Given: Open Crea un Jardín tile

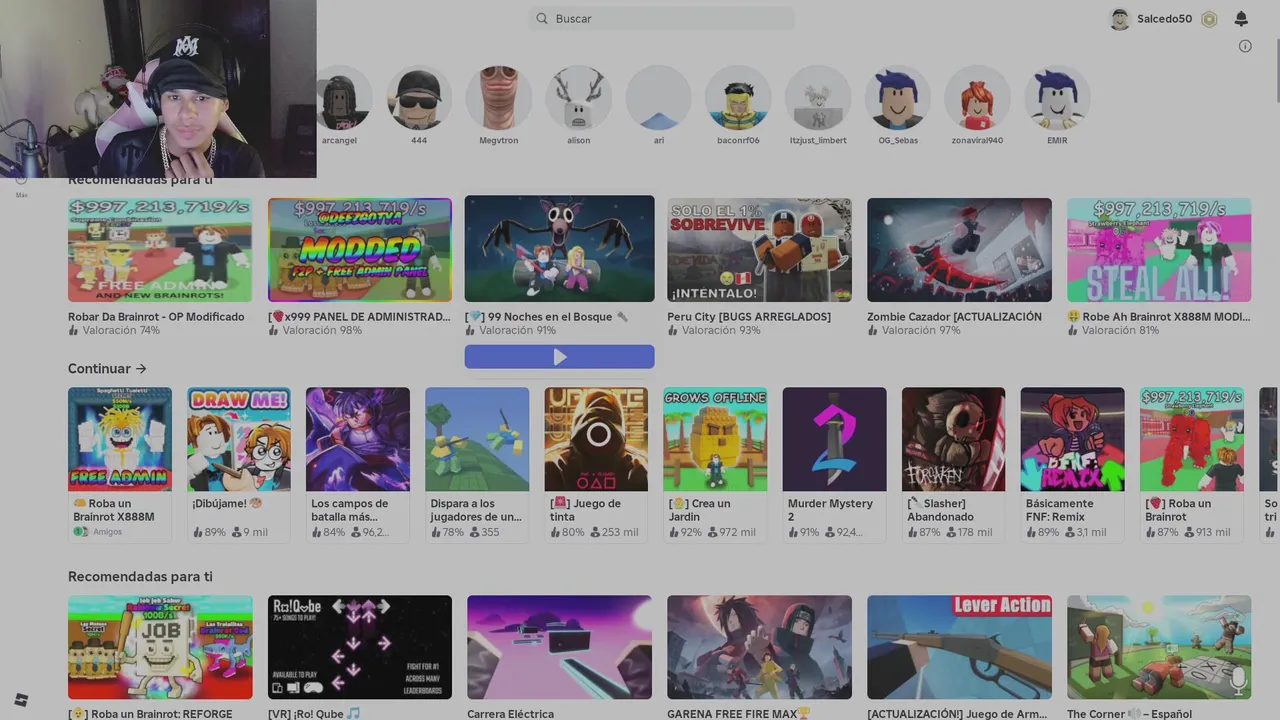Looking at the screenshot, I should 715,464.
